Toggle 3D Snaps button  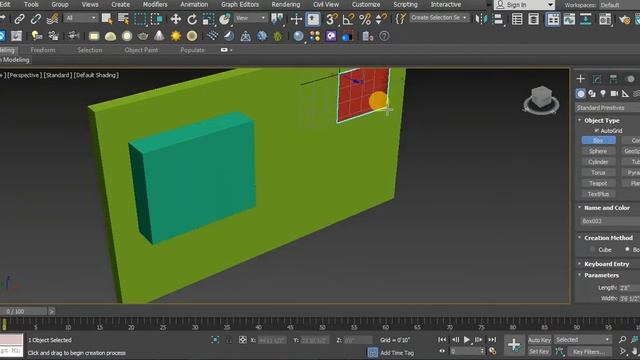[332, 19]
